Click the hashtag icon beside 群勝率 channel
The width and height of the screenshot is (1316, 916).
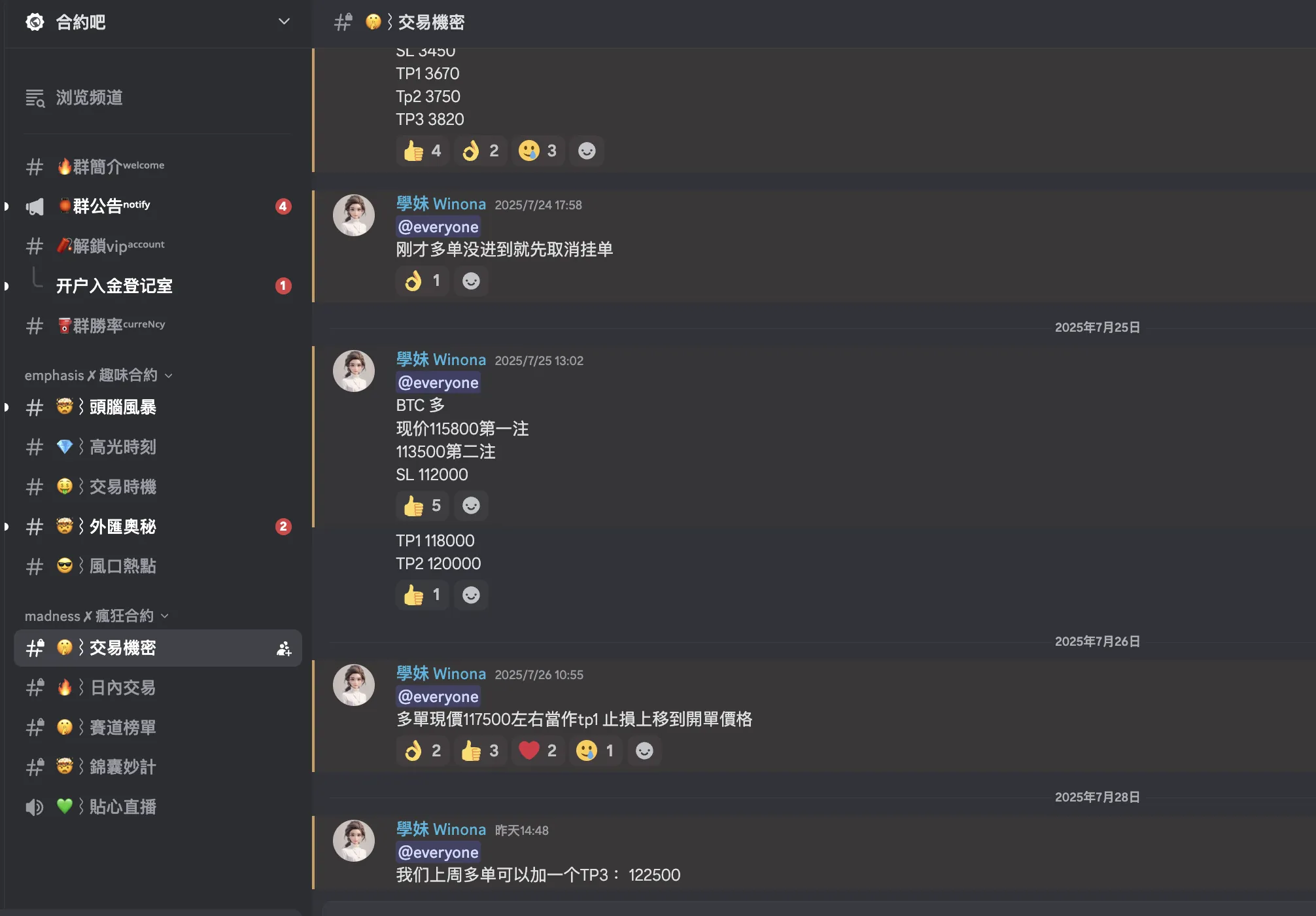pyautogui.click(x=34, y=325)
